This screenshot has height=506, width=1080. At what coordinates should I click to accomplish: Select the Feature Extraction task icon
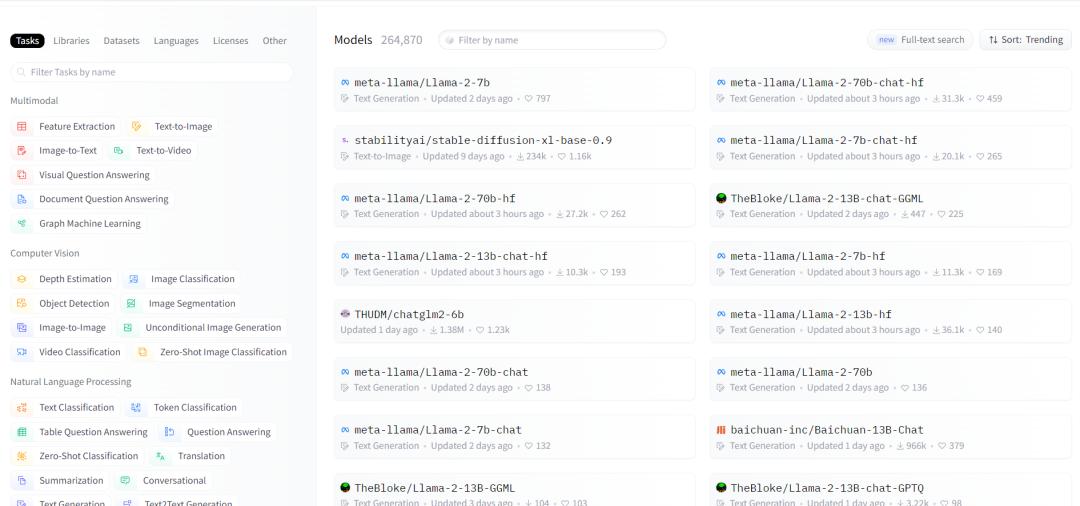(x=22, y=127)
